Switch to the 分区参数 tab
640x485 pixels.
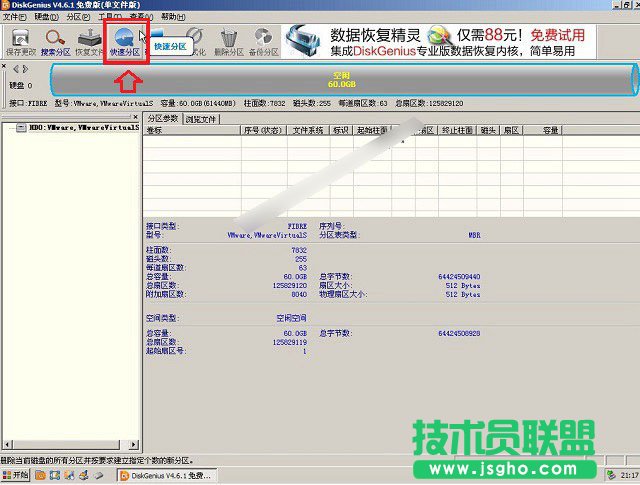point(163,118)
